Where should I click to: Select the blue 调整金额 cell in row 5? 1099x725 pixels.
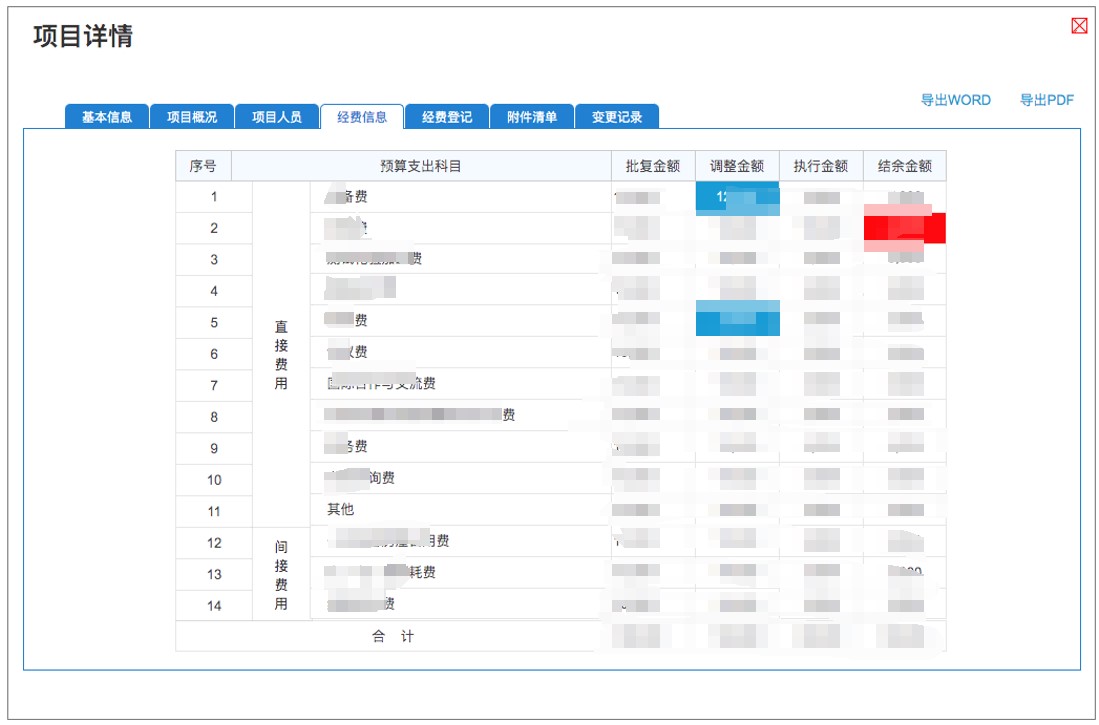737,318
